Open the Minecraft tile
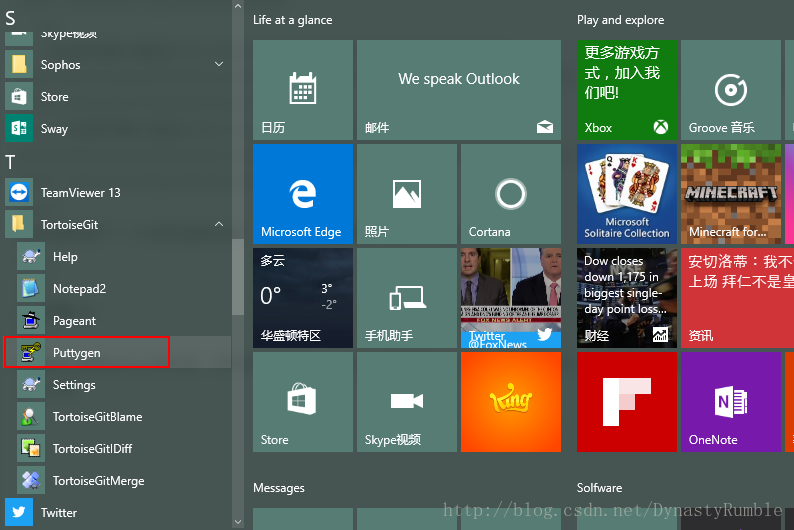 [731, 194]
